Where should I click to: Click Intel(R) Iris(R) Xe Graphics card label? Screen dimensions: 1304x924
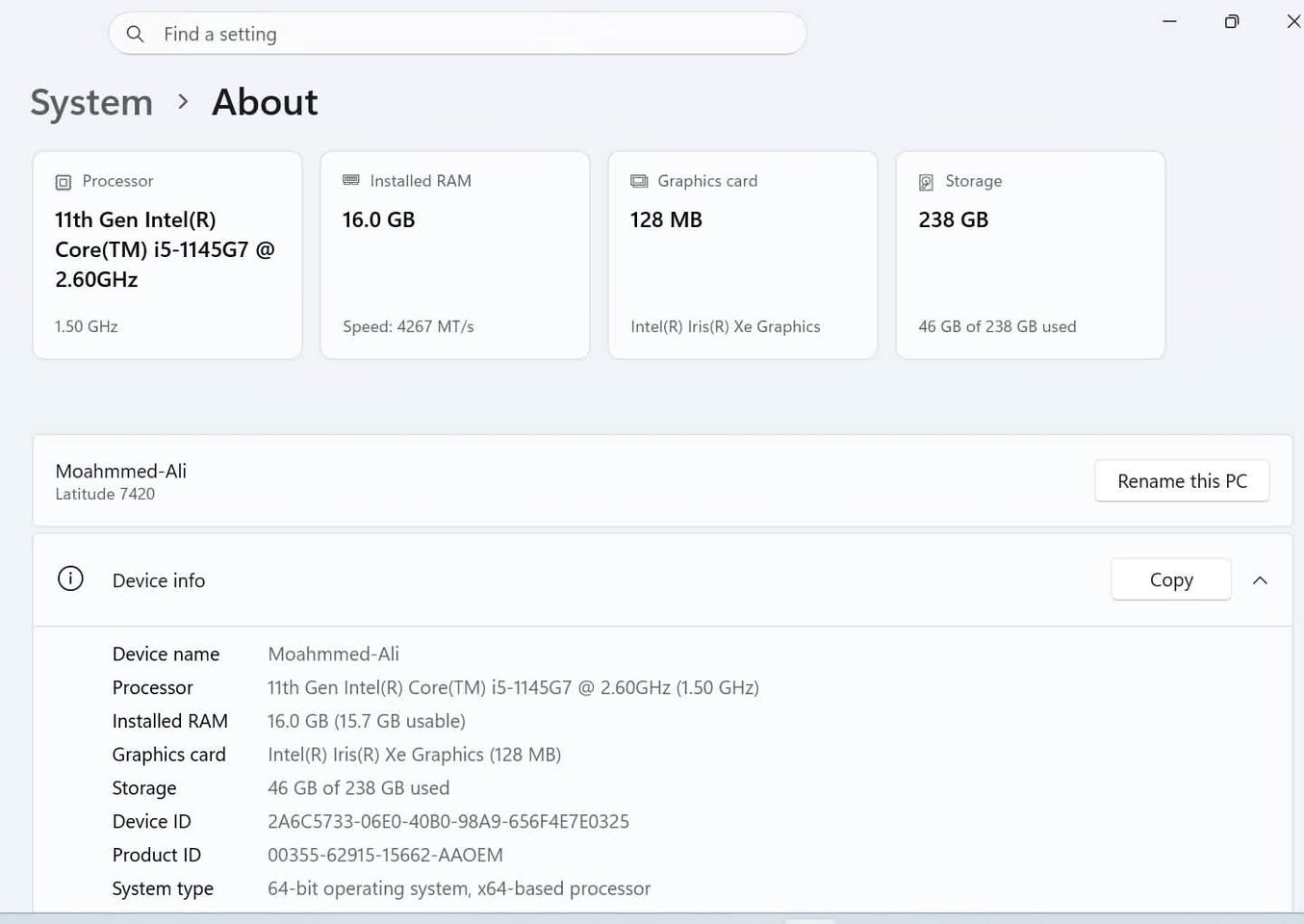click(x=726, y=326)
